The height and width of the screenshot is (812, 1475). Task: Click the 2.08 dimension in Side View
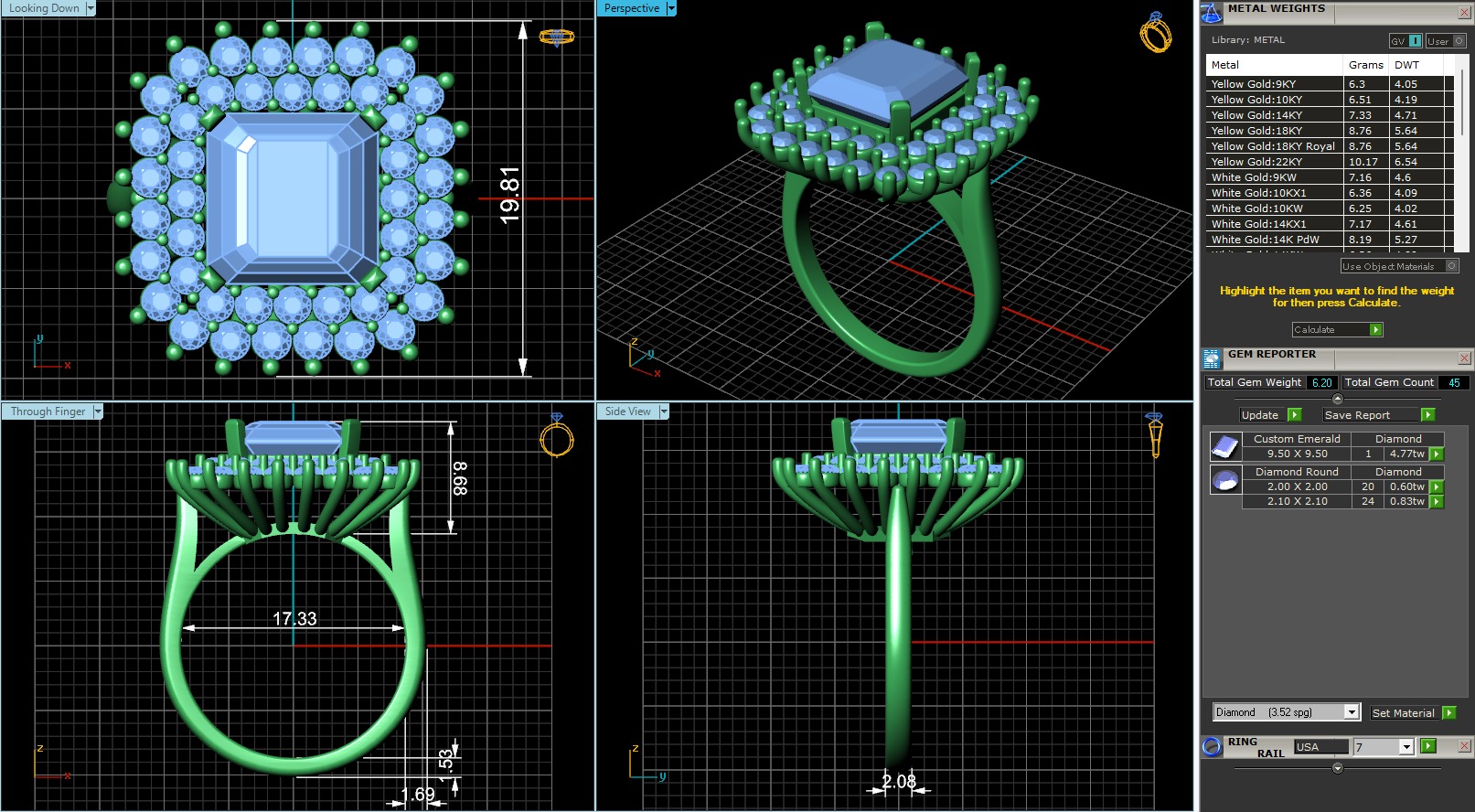[x=899, y=781]
